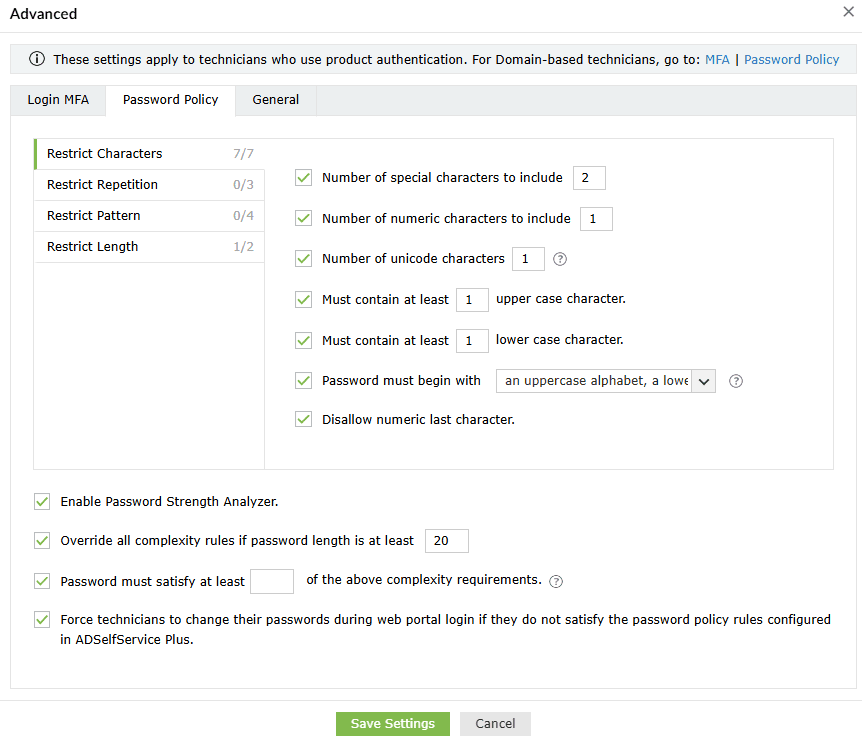This screenshot has height=742, width=862.
Task: Switch to the Login MFA tab
Action: pos(60,100)
